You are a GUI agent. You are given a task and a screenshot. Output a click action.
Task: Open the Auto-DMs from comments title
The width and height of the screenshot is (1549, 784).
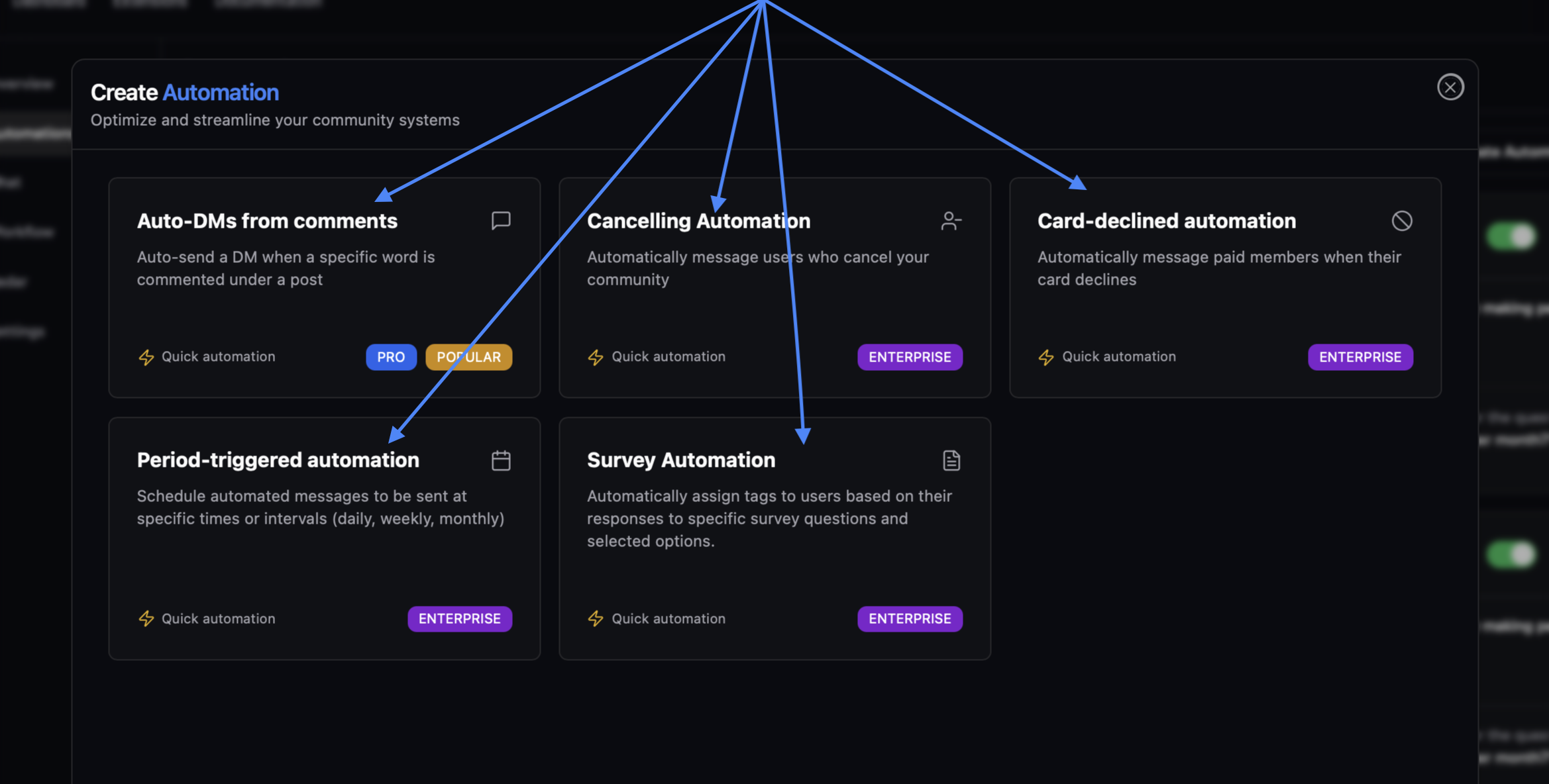point(267,220)
